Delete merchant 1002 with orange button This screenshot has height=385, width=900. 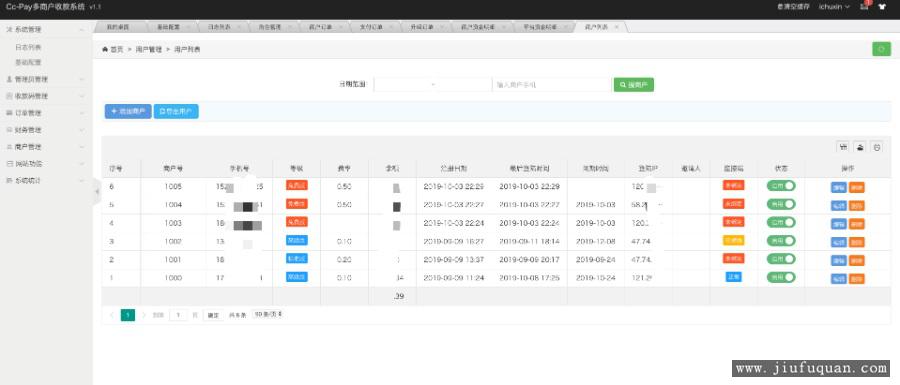pos(856,242)
